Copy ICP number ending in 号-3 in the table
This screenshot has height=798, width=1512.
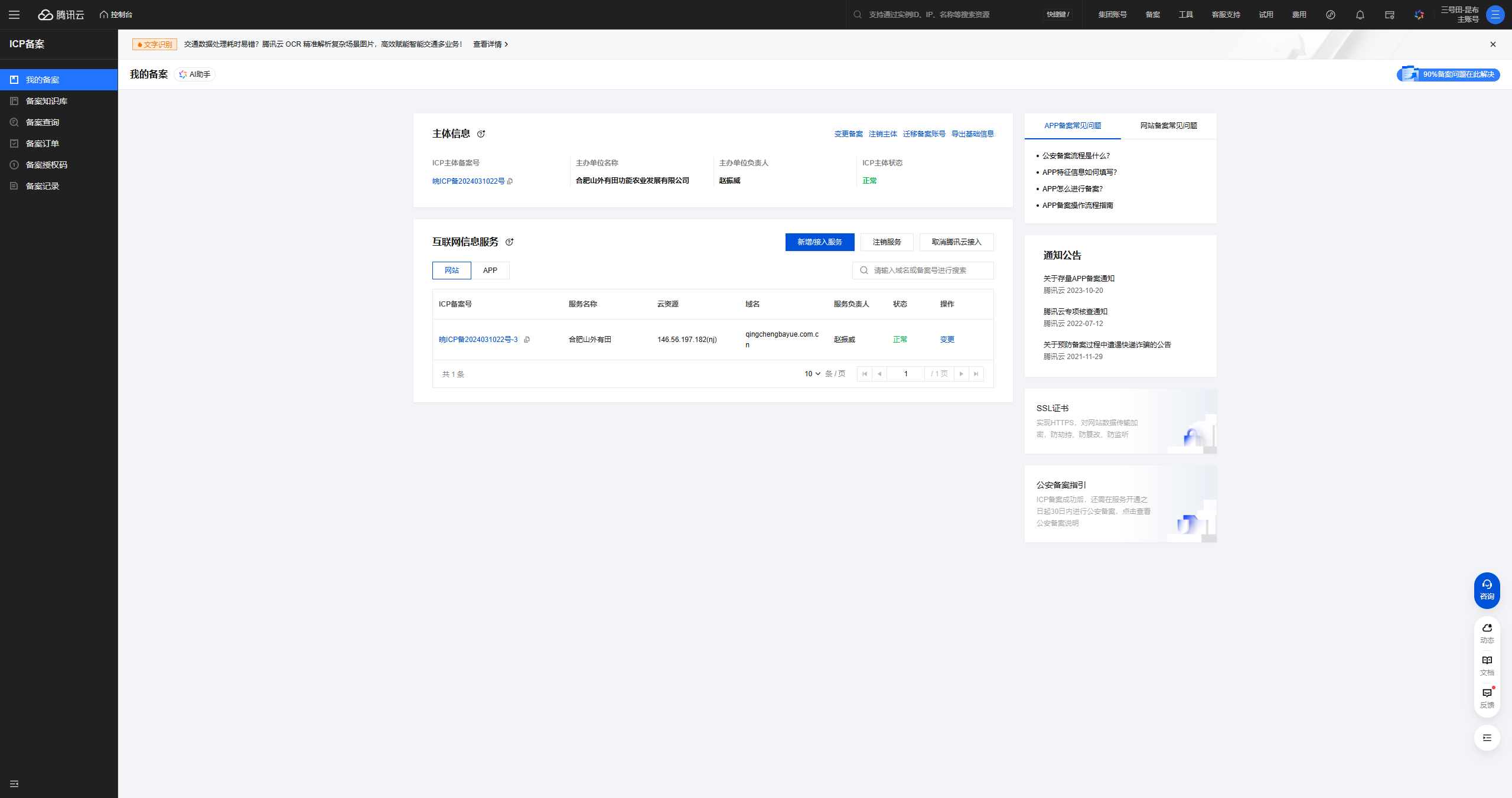527,340
